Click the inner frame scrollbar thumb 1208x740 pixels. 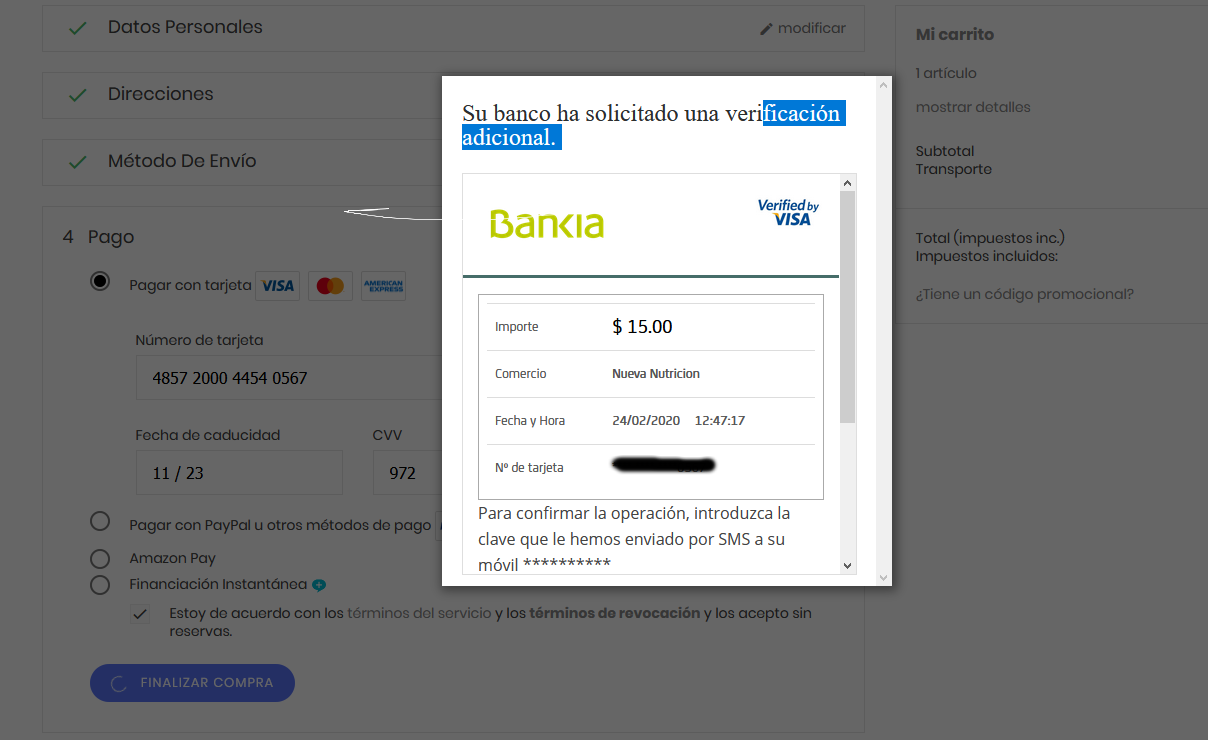tap(848, 306)
